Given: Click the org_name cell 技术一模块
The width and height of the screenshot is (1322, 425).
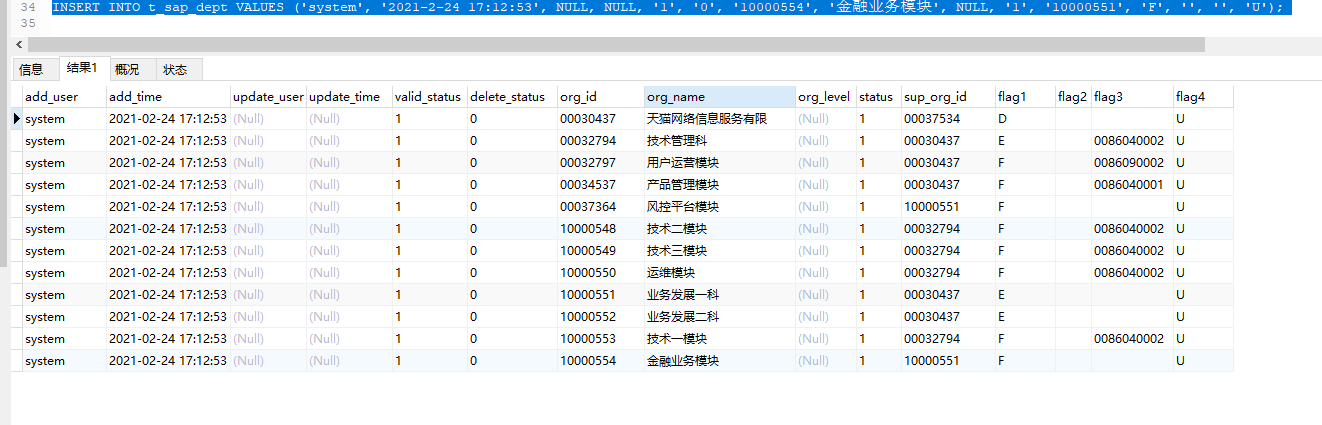Looking at the screenshot, I should pos(720,339).
